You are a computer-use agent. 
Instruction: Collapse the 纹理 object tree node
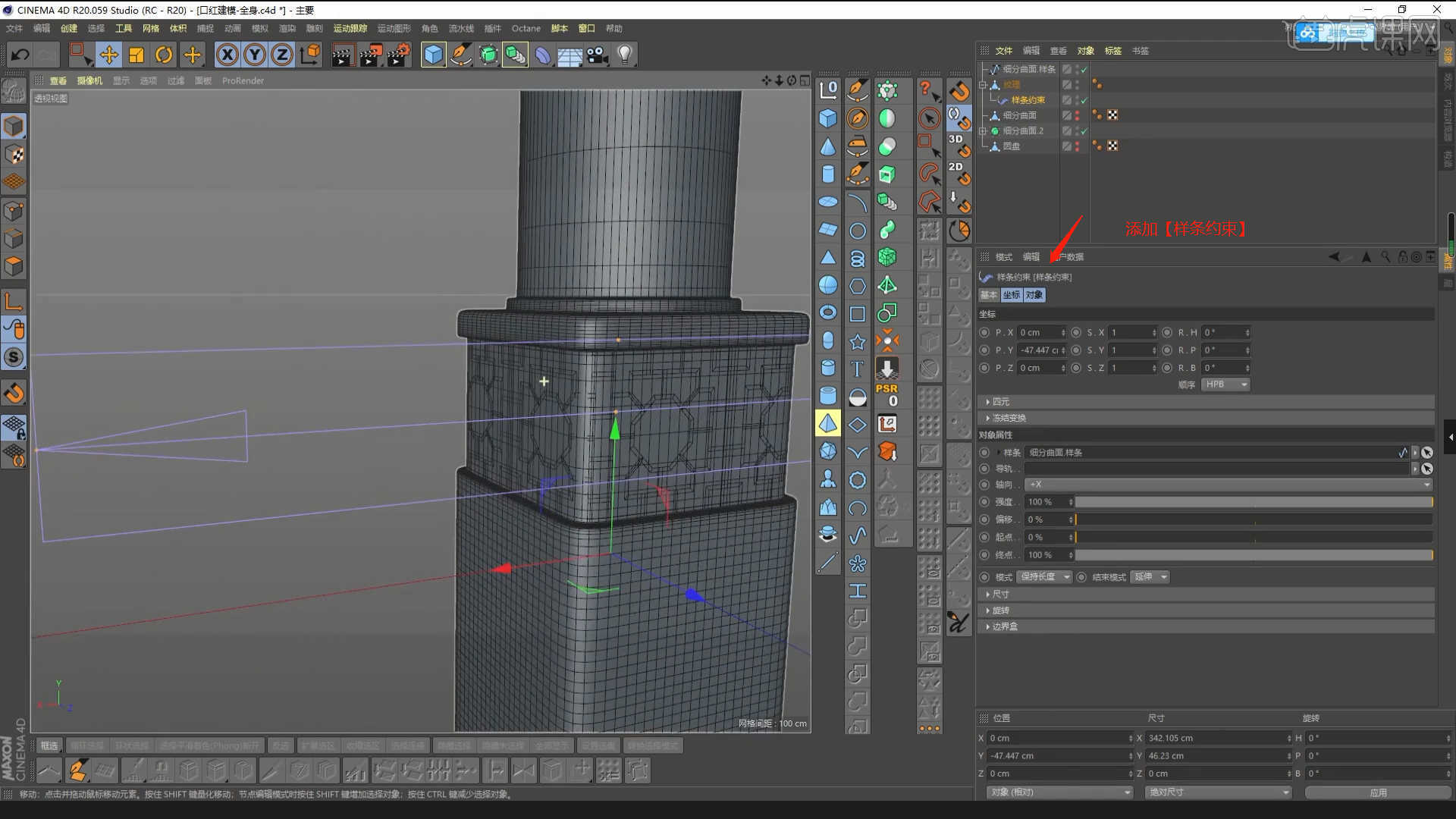click(983, 85)
